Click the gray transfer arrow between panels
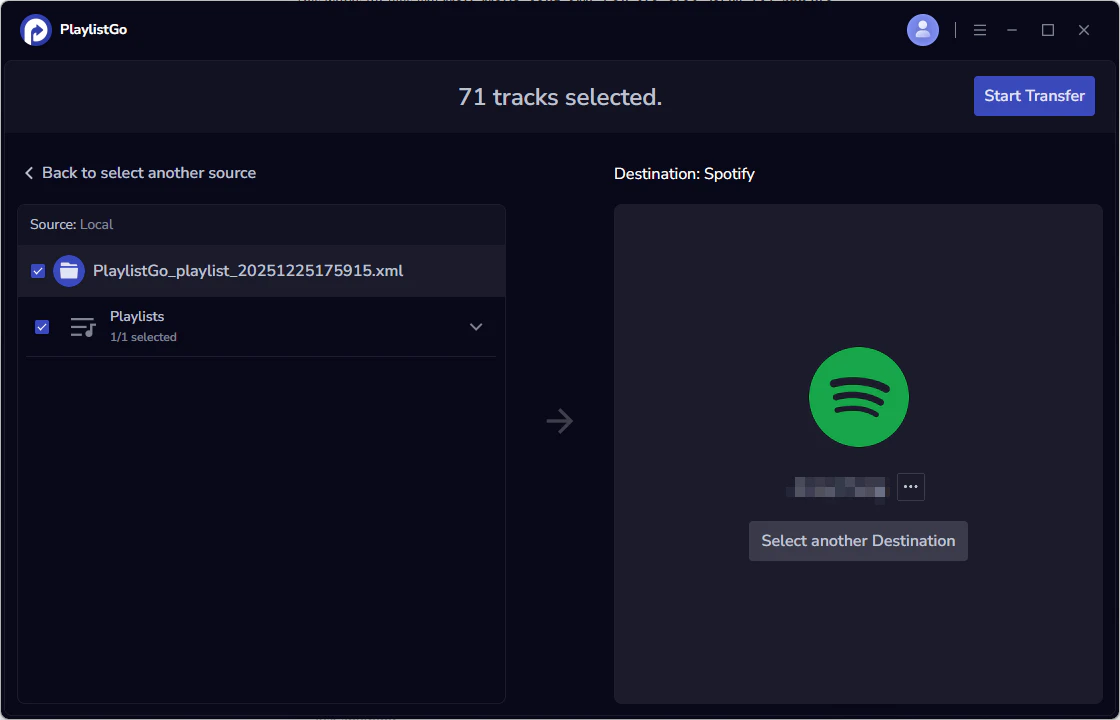This screenshot has width=1120, height=720. (559, 421)
